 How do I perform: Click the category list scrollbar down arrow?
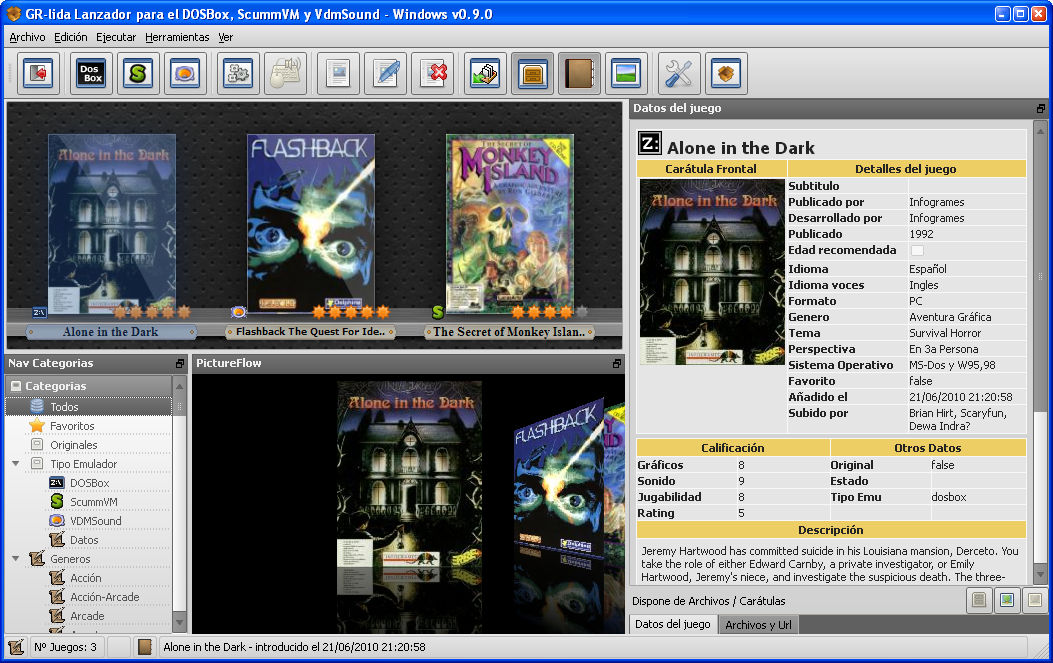click(180, 623)
